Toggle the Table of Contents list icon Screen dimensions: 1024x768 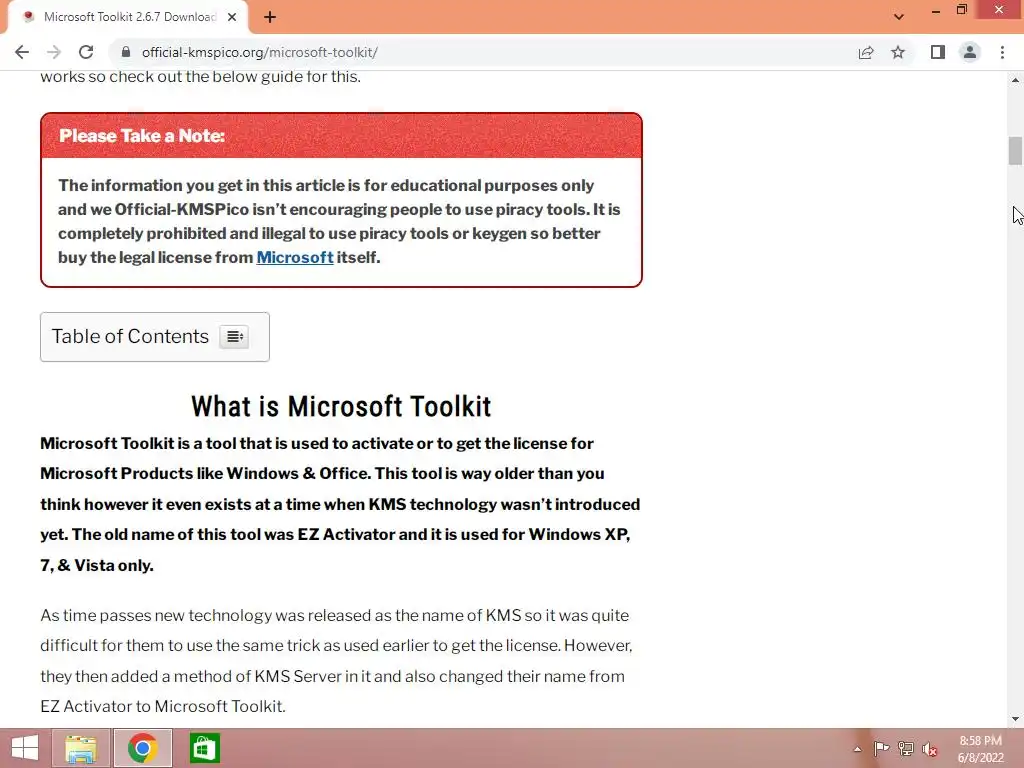click(x=234, y=337)
